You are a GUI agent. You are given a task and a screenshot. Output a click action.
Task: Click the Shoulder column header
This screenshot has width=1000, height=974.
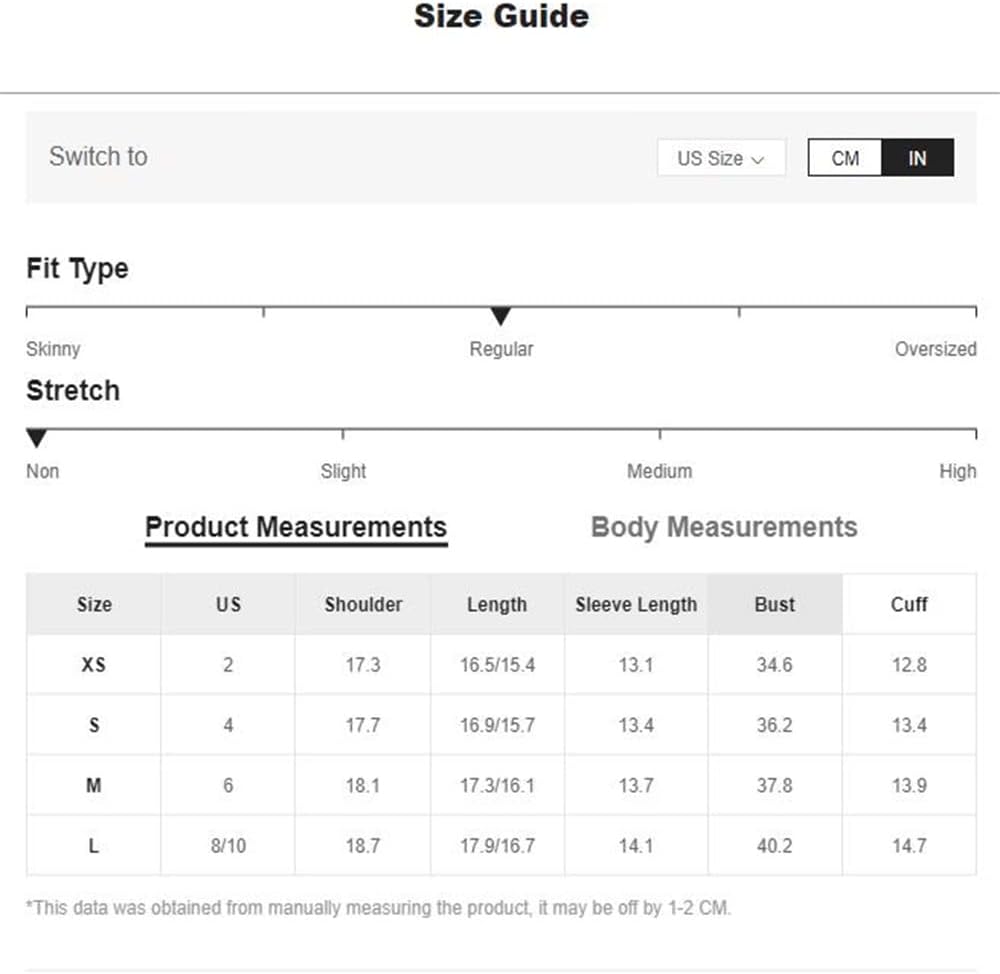(363, 604)
